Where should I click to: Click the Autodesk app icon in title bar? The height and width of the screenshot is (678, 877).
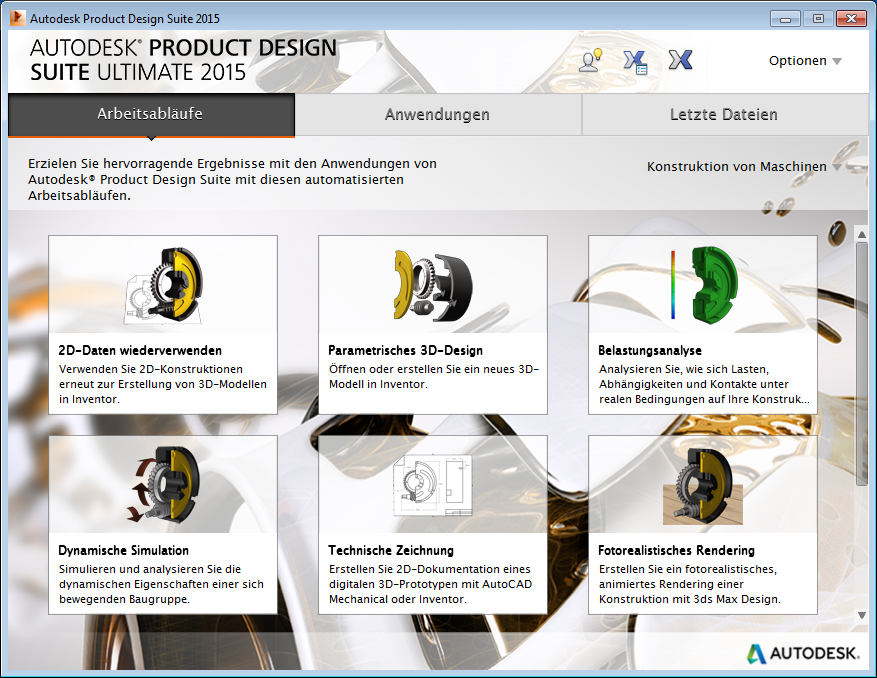(17, 18)
